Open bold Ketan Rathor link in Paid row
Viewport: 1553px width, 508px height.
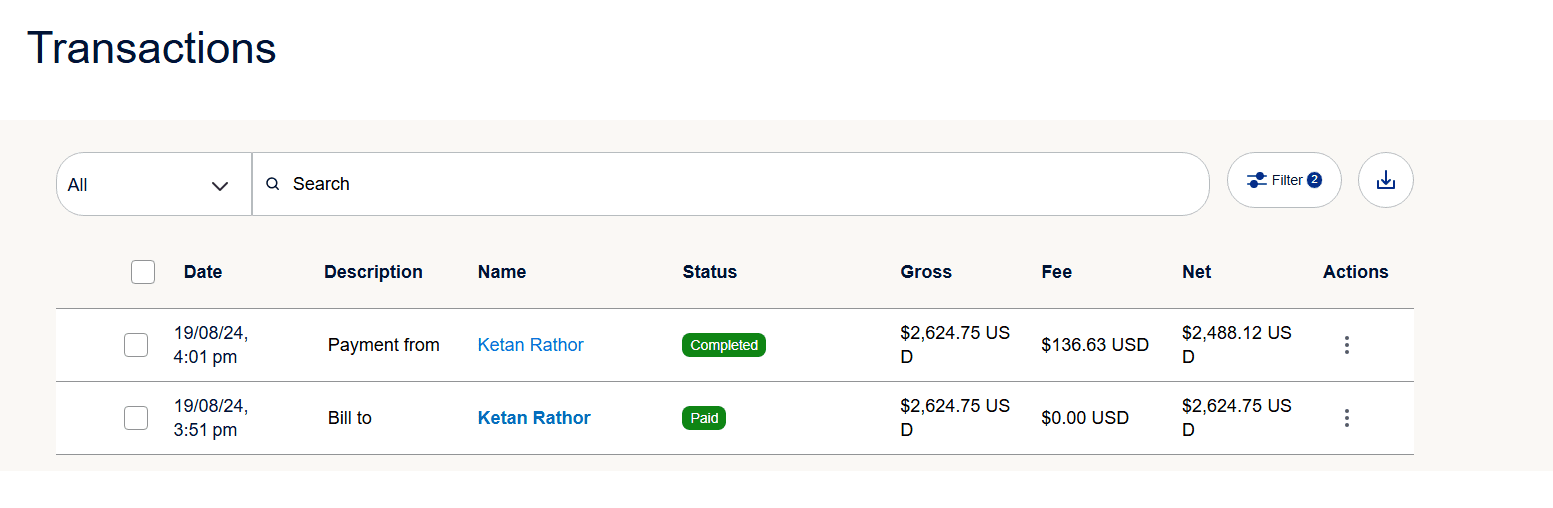coord(534,418)
